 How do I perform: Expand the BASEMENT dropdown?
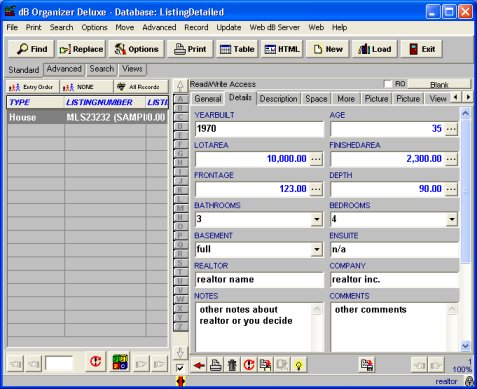click(x=316, y=249)
